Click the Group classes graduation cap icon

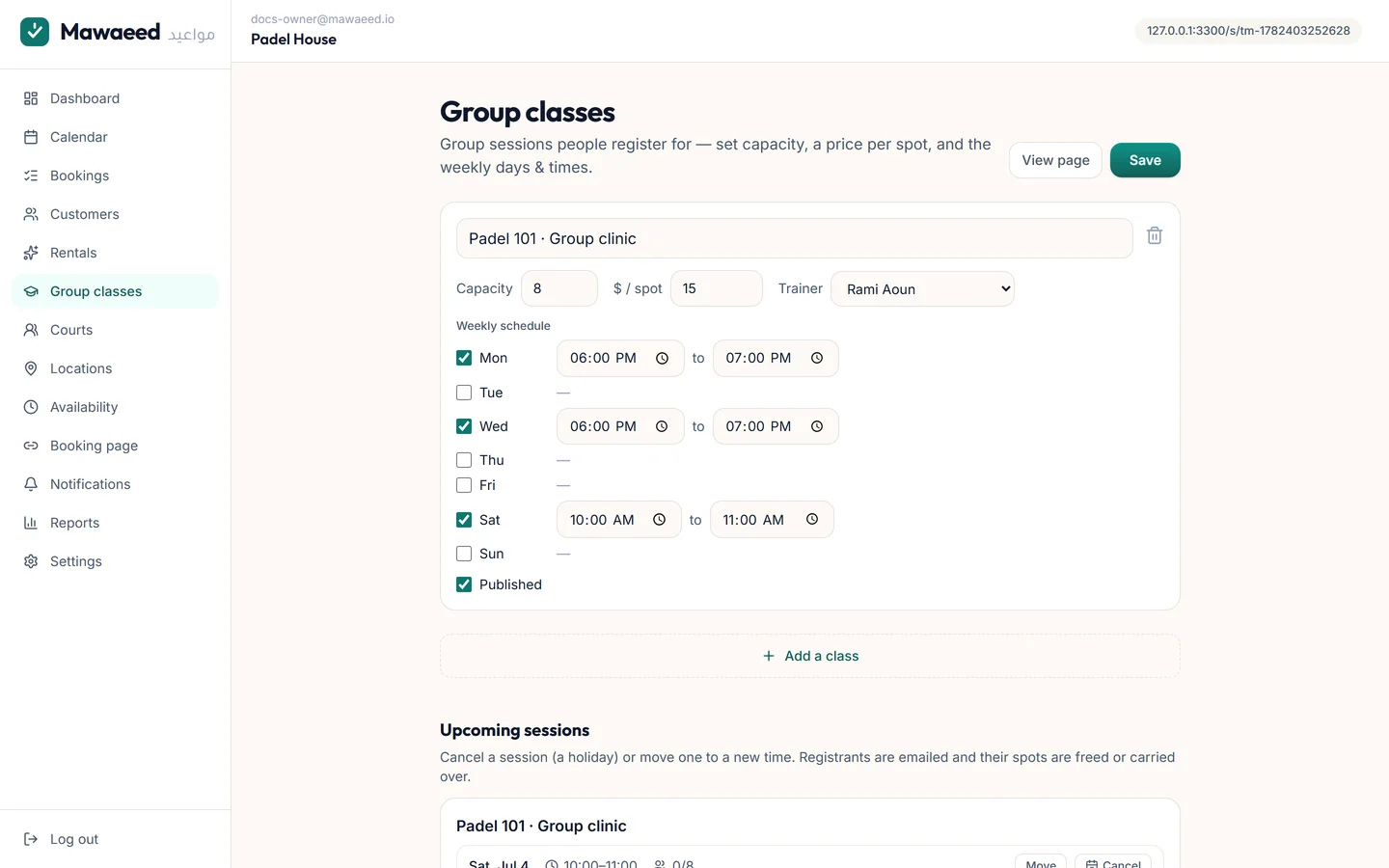(x=31, y=291)
